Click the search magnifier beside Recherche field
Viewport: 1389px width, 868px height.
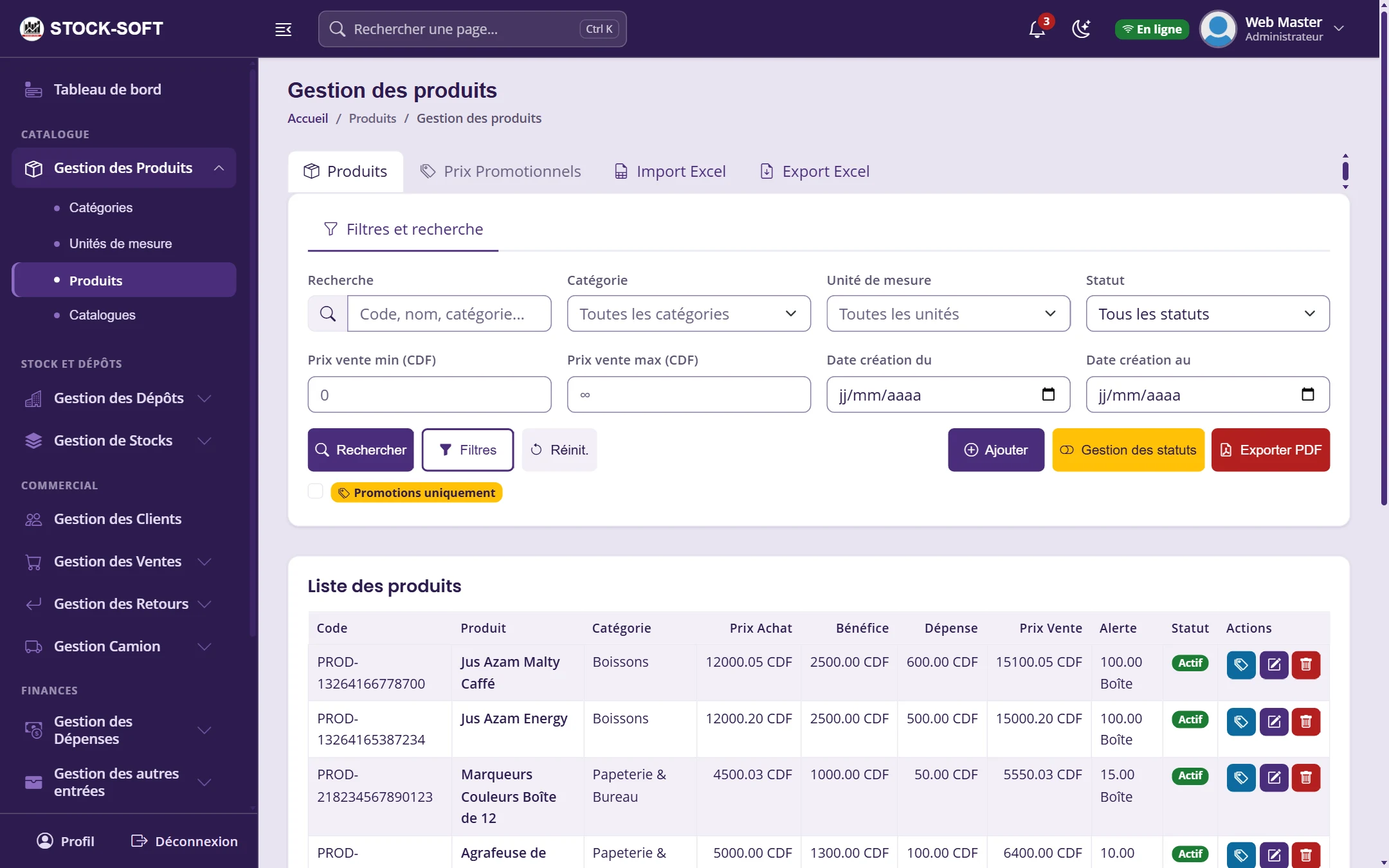[x=327, y=314]
